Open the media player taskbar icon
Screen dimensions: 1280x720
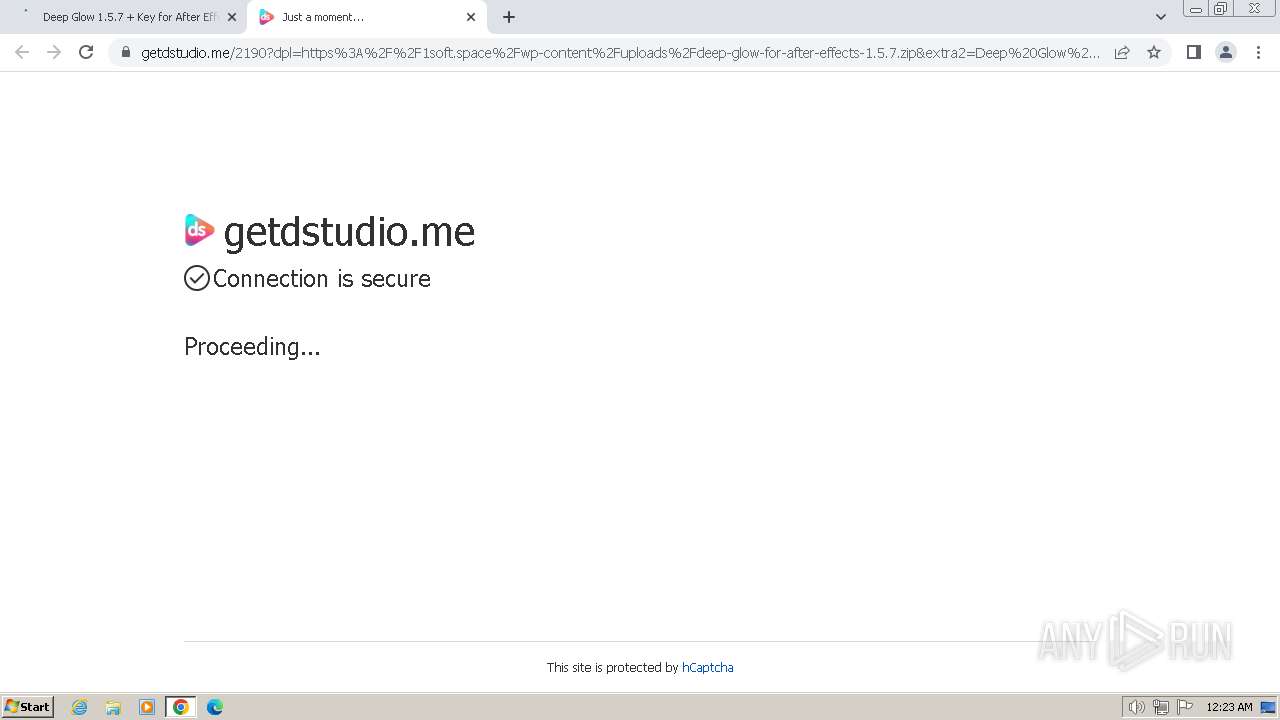pos(147,707)
